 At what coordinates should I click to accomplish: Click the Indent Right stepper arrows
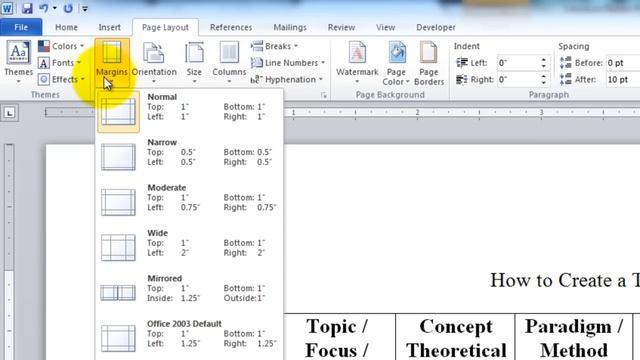pyautogui.click(x=544, y=80)
